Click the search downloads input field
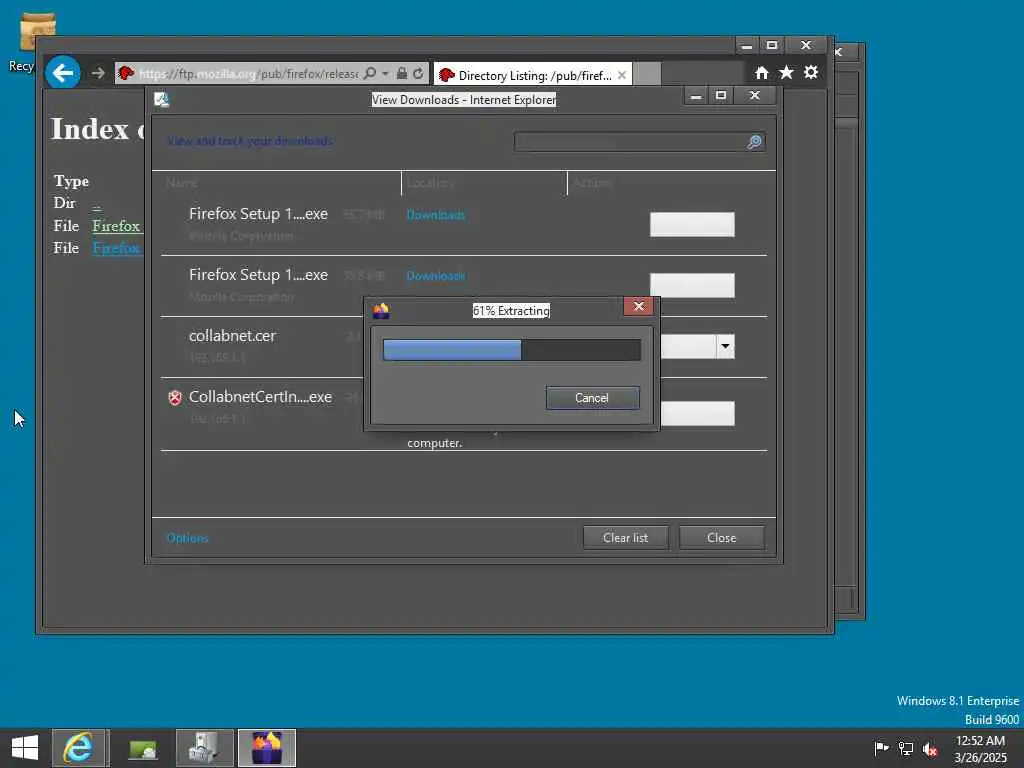Image resolution: width=1024 pixels, height=768 pixels. (x=630, y=142)
